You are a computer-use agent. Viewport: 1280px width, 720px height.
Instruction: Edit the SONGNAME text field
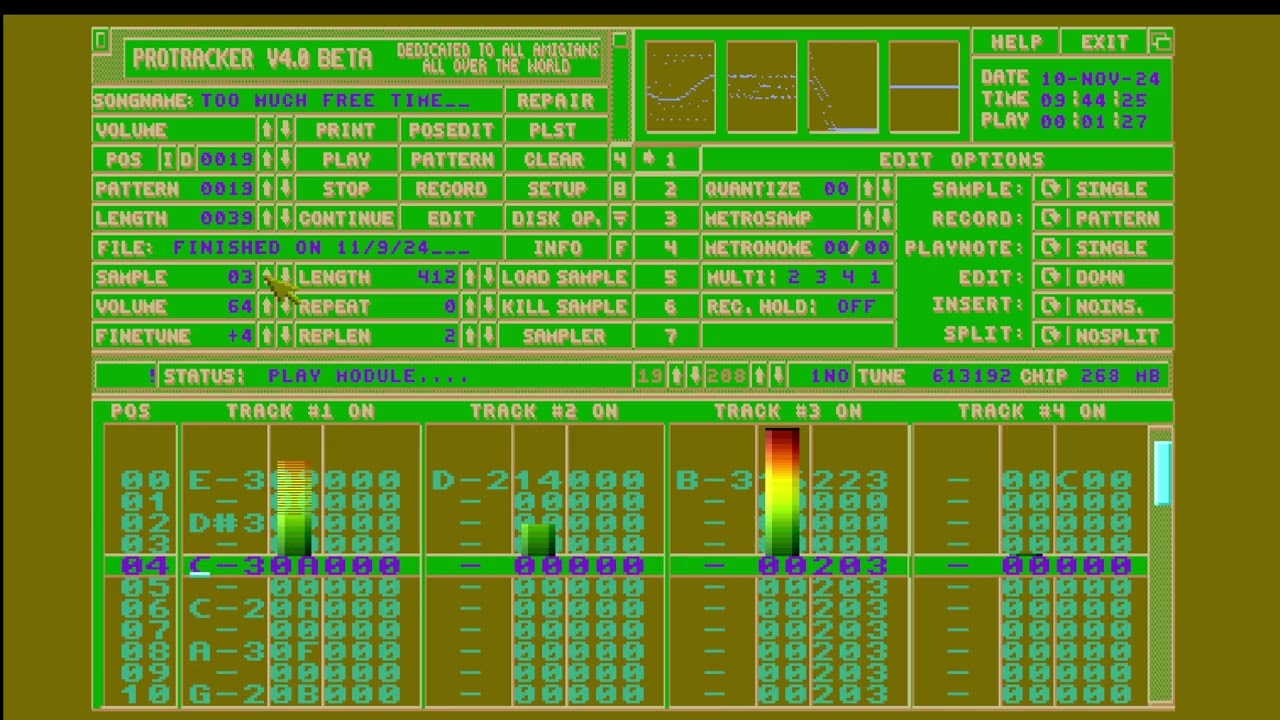coord(298,101)
